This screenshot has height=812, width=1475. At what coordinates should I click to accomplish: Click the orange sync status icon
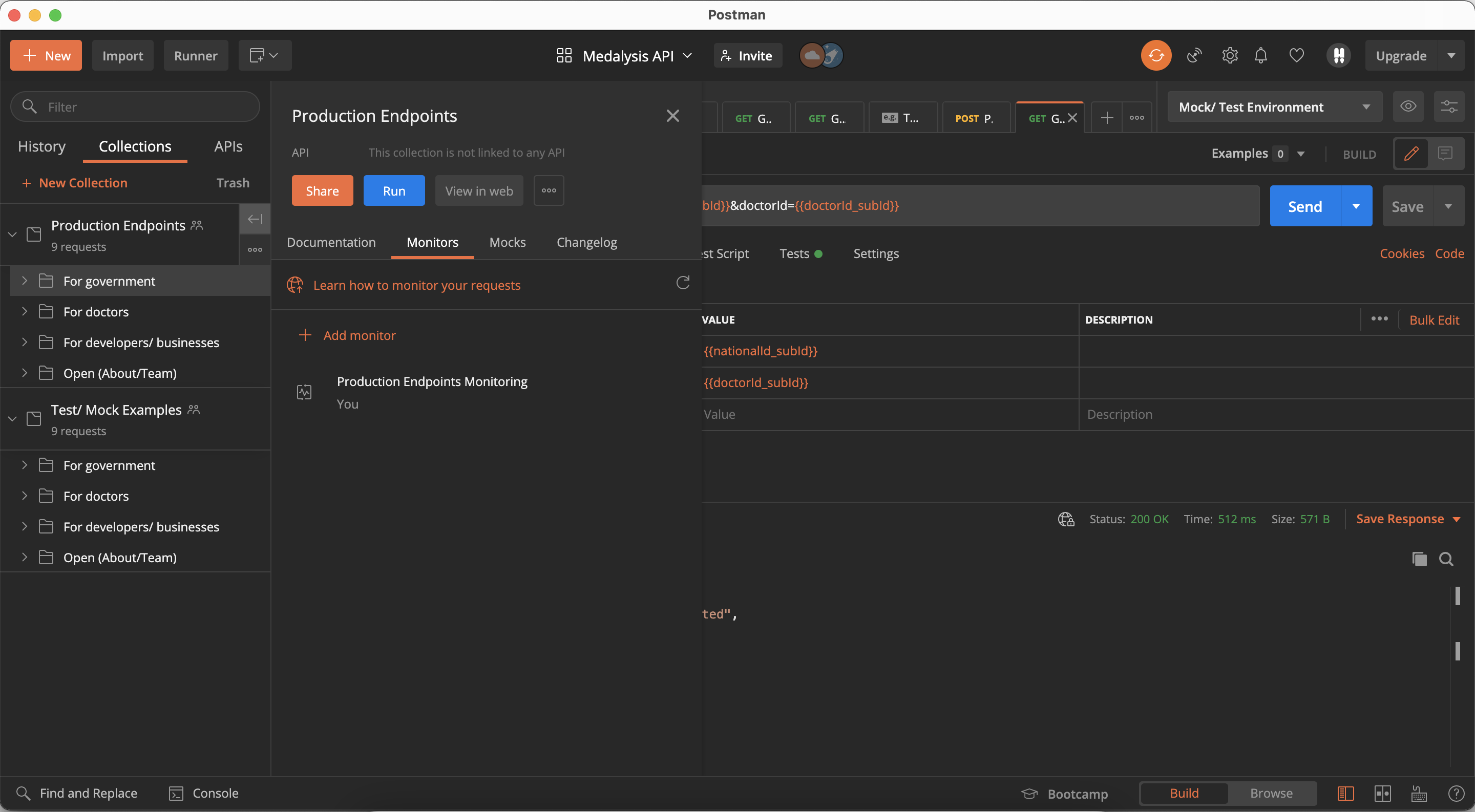coord(1155,55)
